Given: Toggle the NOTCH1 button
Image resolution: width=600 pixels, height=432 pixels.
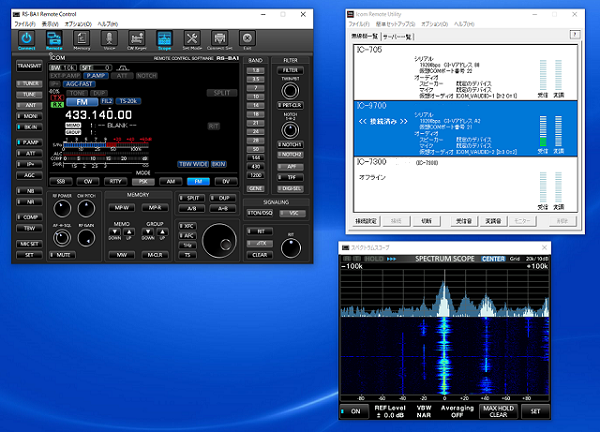Looking at the screenshot, I should click(x=290, y=145).
